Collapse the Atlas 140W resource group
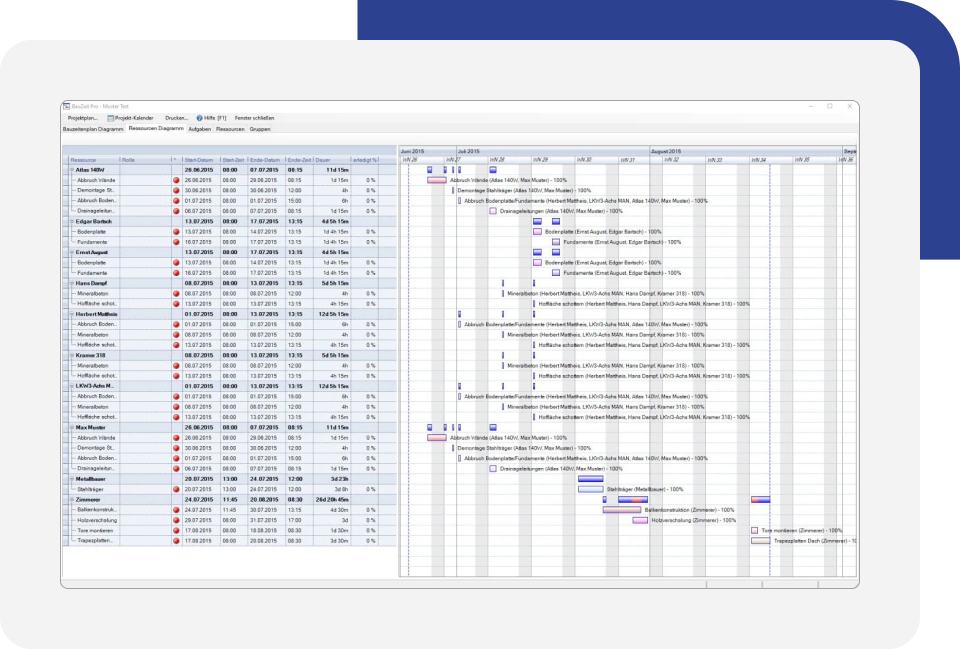Viewport: 960px width, 649px height. pos(71,170)
